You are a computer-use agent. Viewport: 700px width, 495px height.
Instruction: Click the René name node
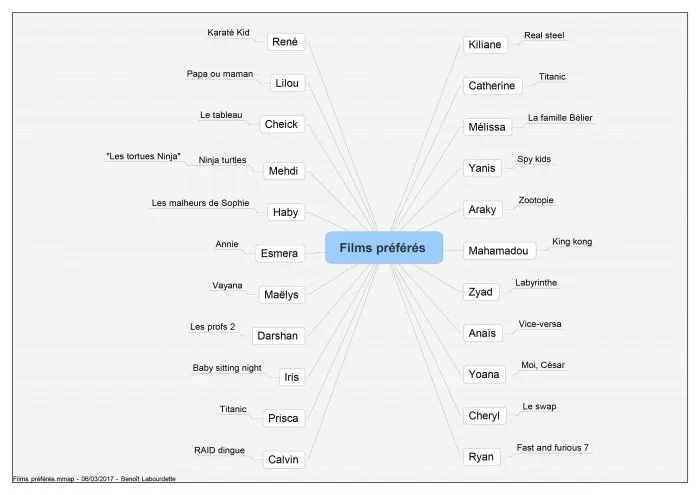[285, 42]
